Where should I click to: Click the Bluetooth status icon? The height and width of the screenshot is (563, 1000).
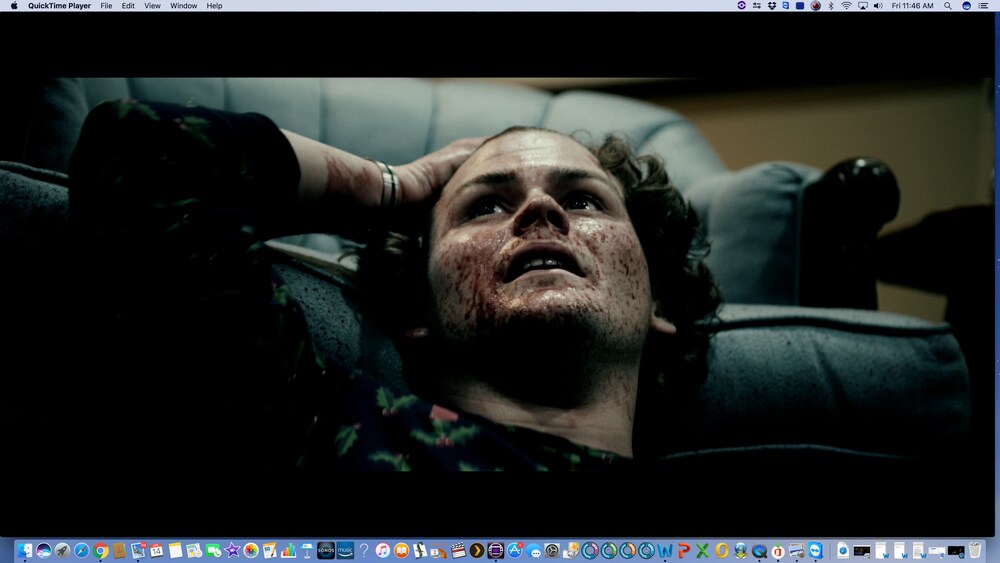coord(830,6)
